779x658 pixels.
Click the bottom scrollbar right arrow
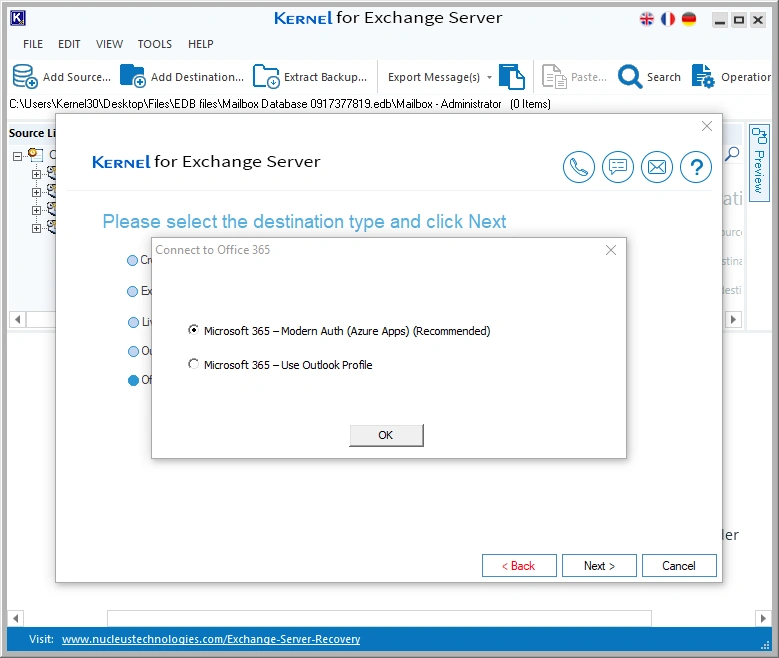coord(763,618)
